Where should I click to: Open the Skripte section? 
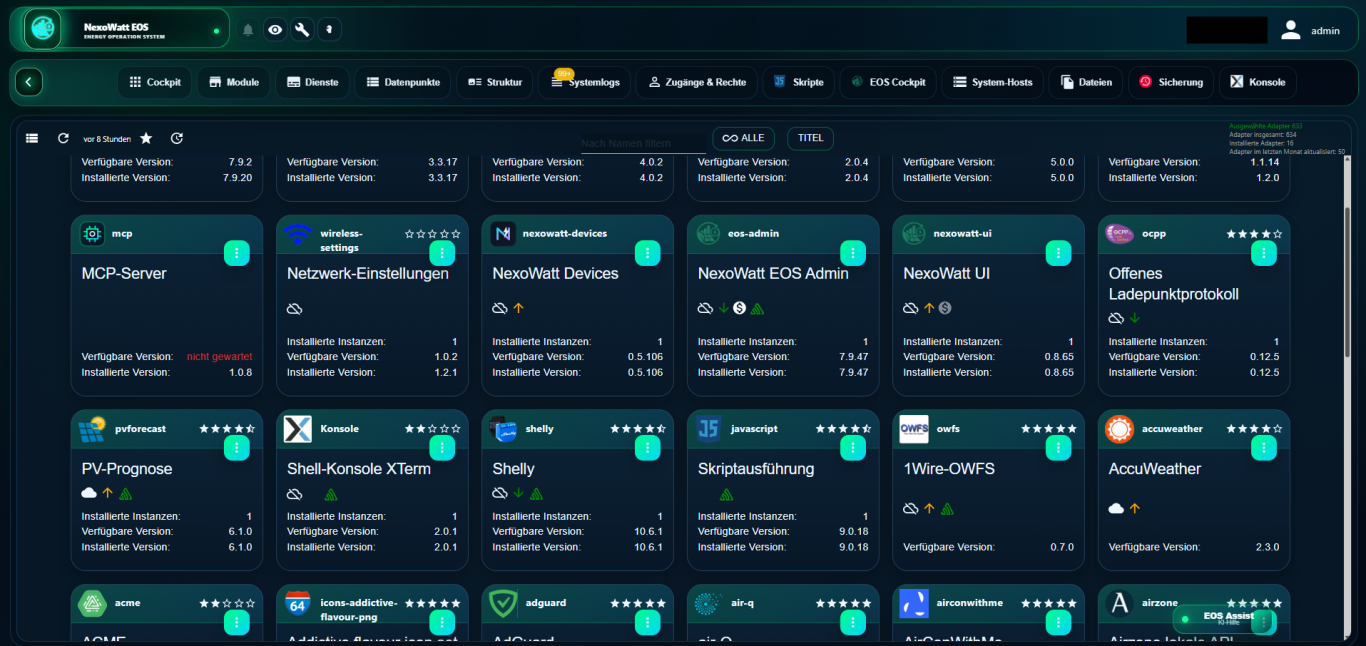(x=798, y=82)
